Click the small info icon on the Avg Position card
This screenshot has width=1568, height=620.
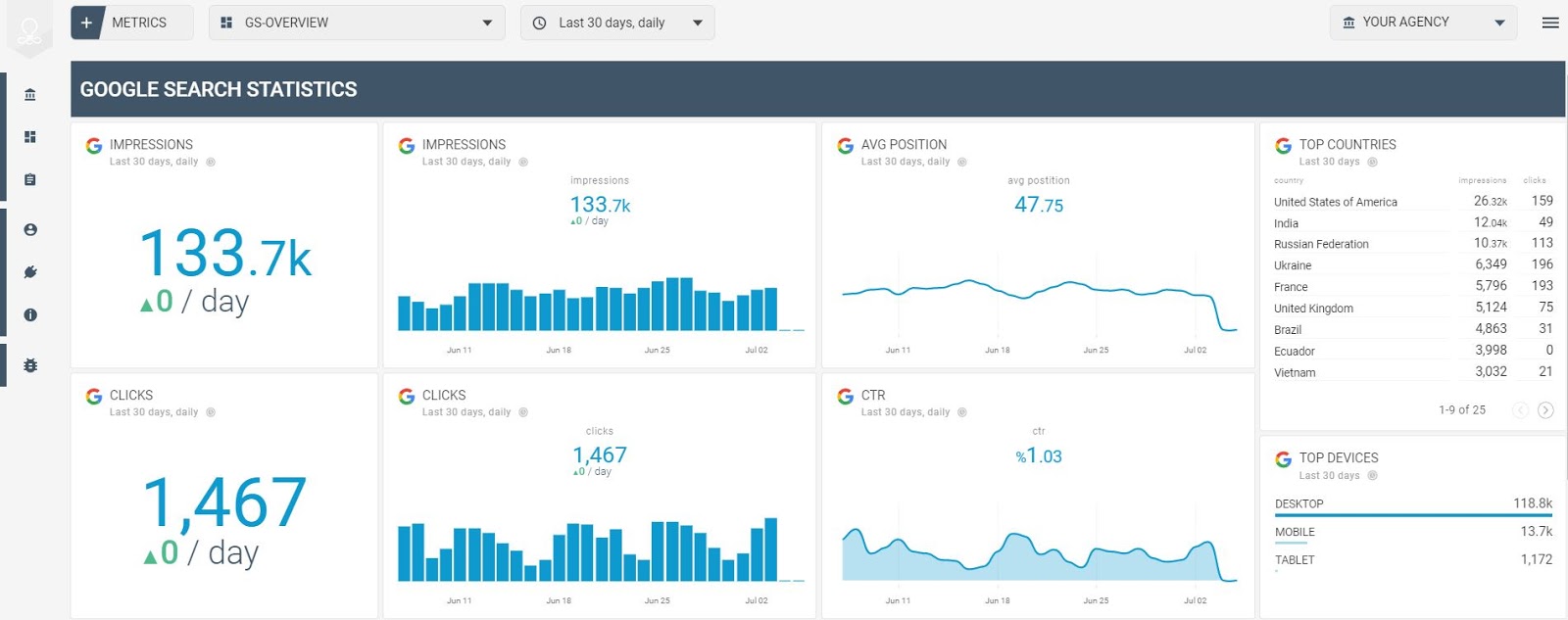pyautogui.click(x=962, y=162)
